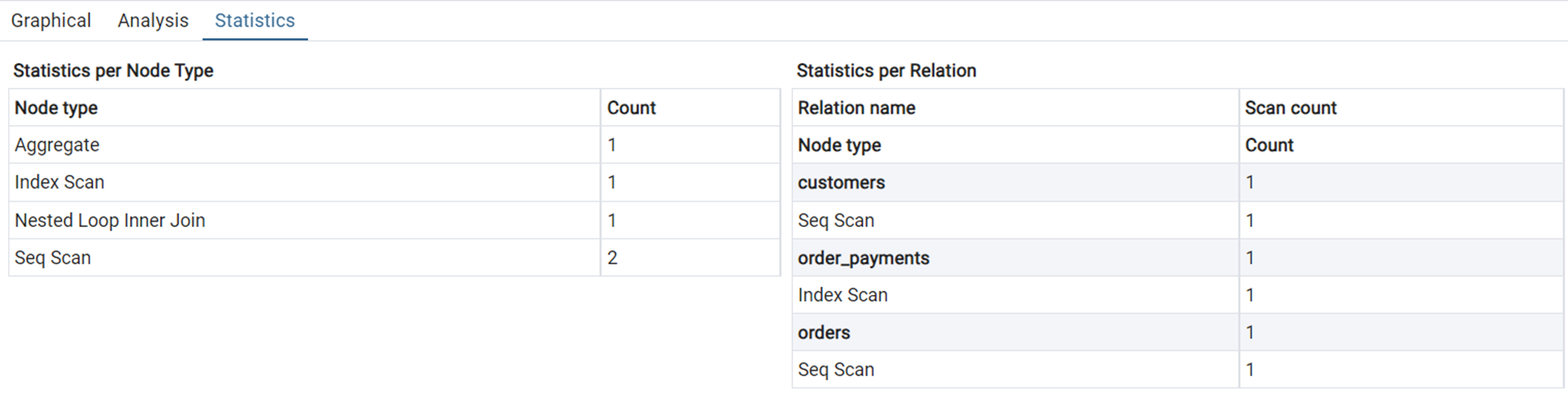Select Seq Scan under the customers relation
The height and width of the screenshot is (406, 1568).
click(836, 220)
